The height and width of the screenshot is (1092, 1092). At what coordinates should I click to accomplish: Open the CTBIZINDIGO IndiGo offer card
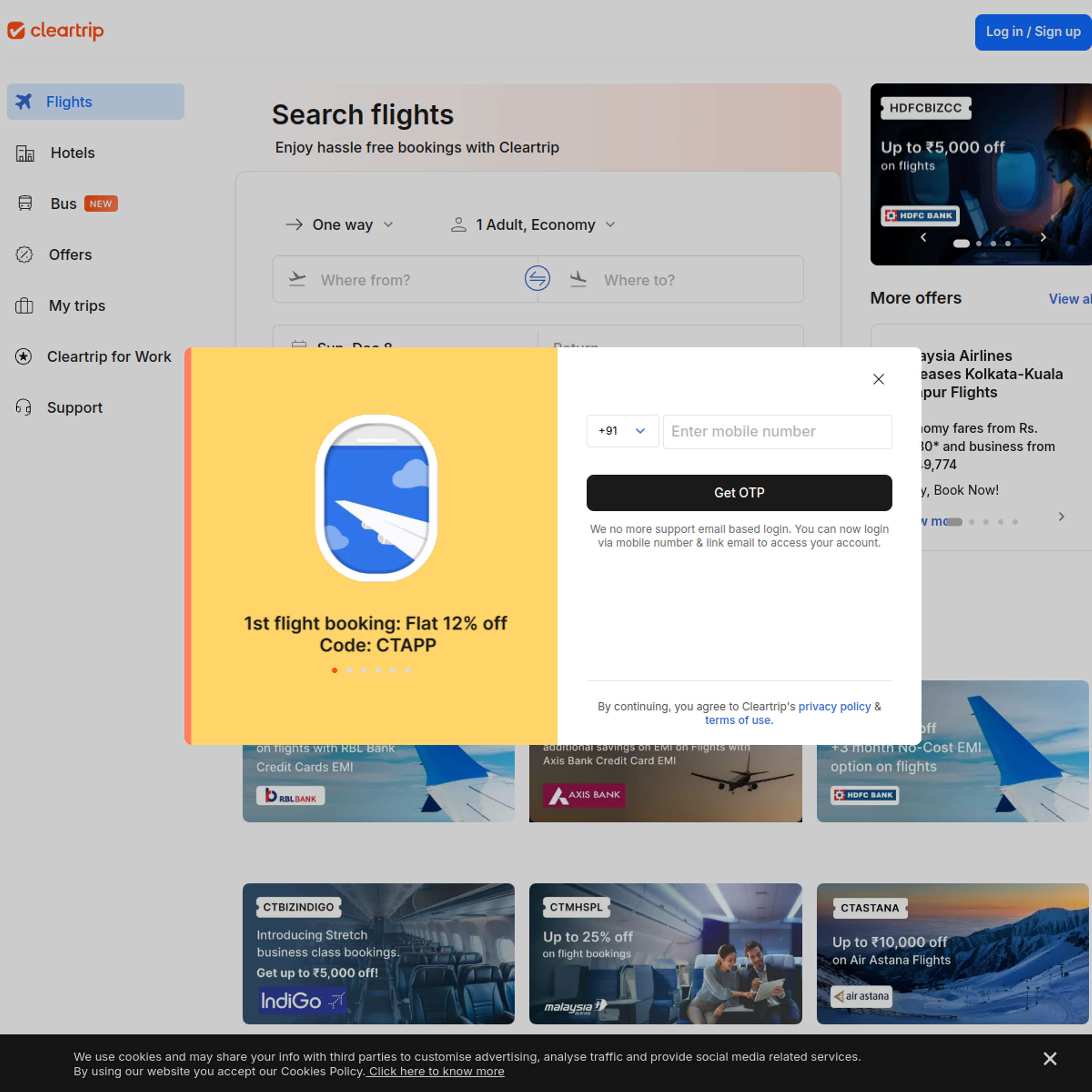point(378,954)
